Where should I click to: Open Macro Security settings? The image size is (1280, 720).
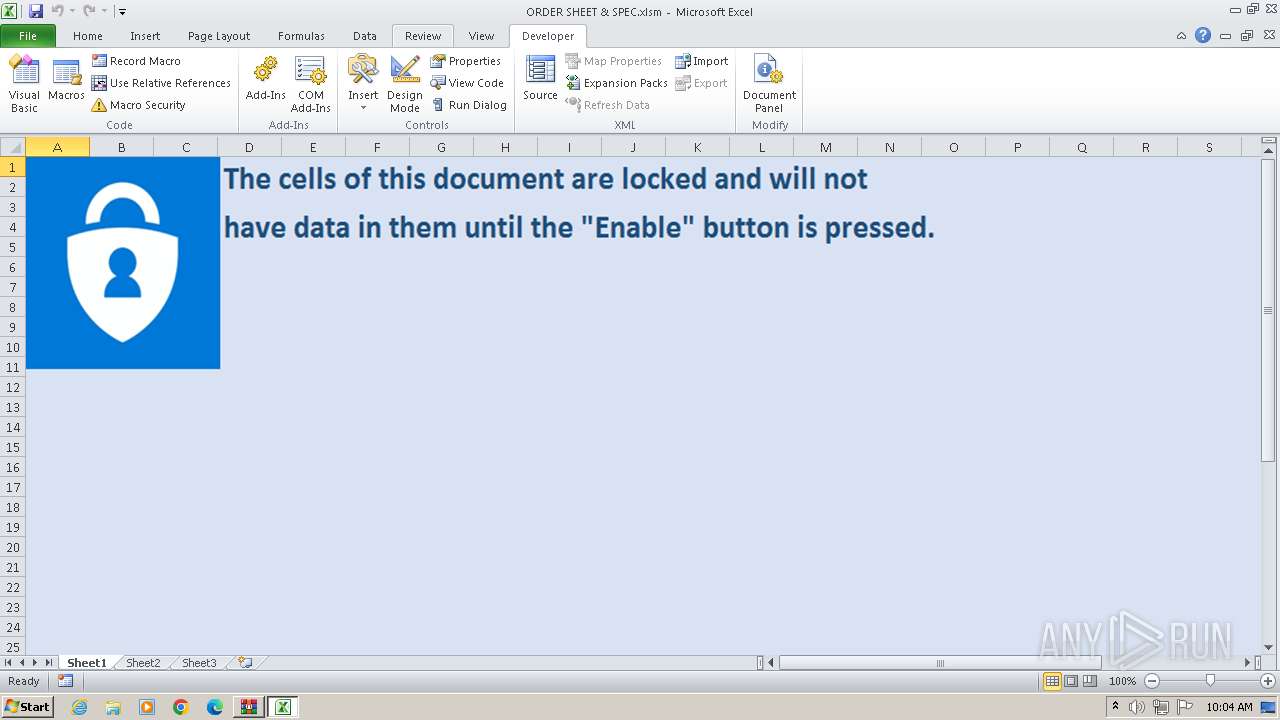click(138, 105)
